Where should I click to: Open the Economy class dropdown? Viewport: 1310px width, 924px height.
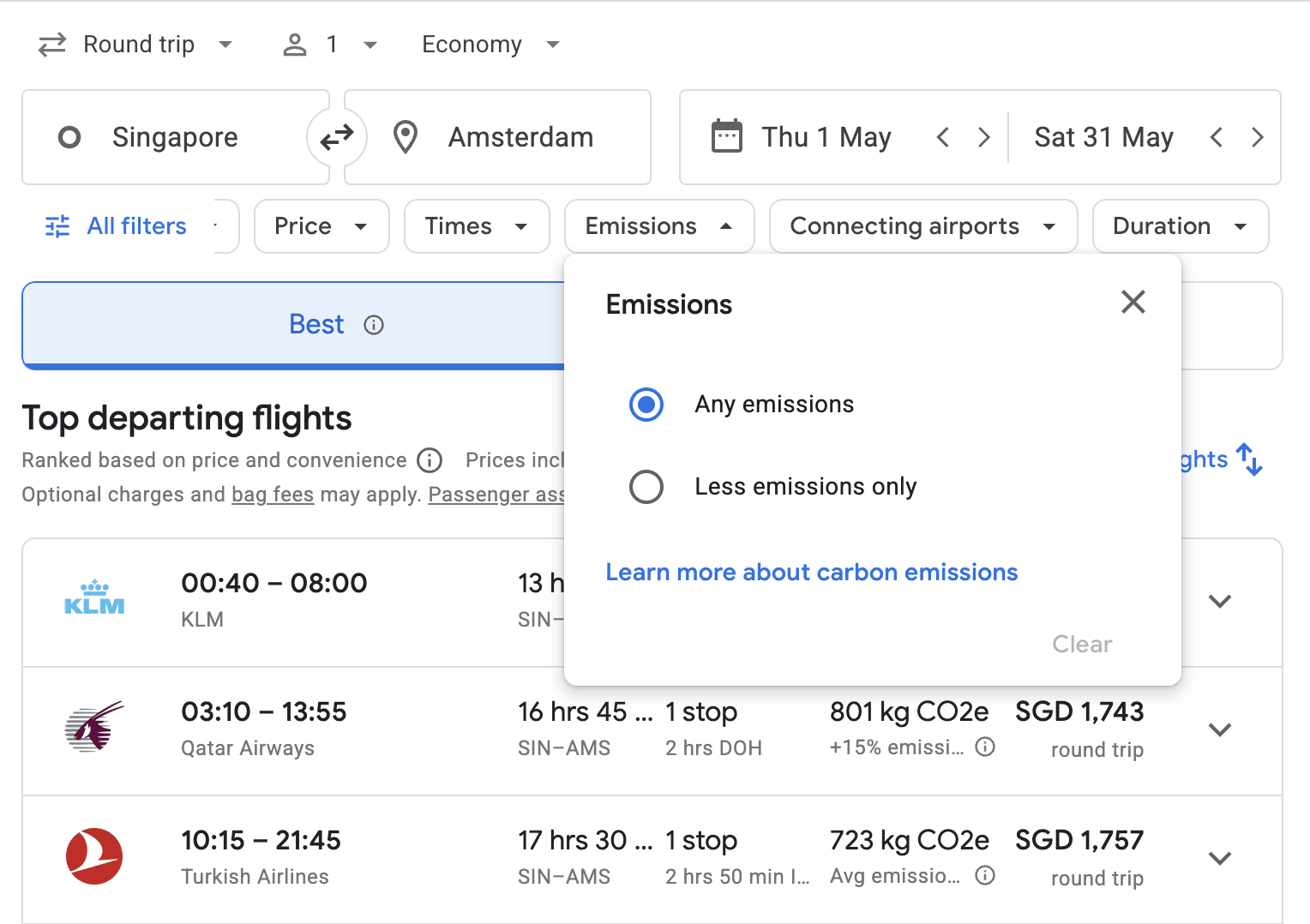490,45
